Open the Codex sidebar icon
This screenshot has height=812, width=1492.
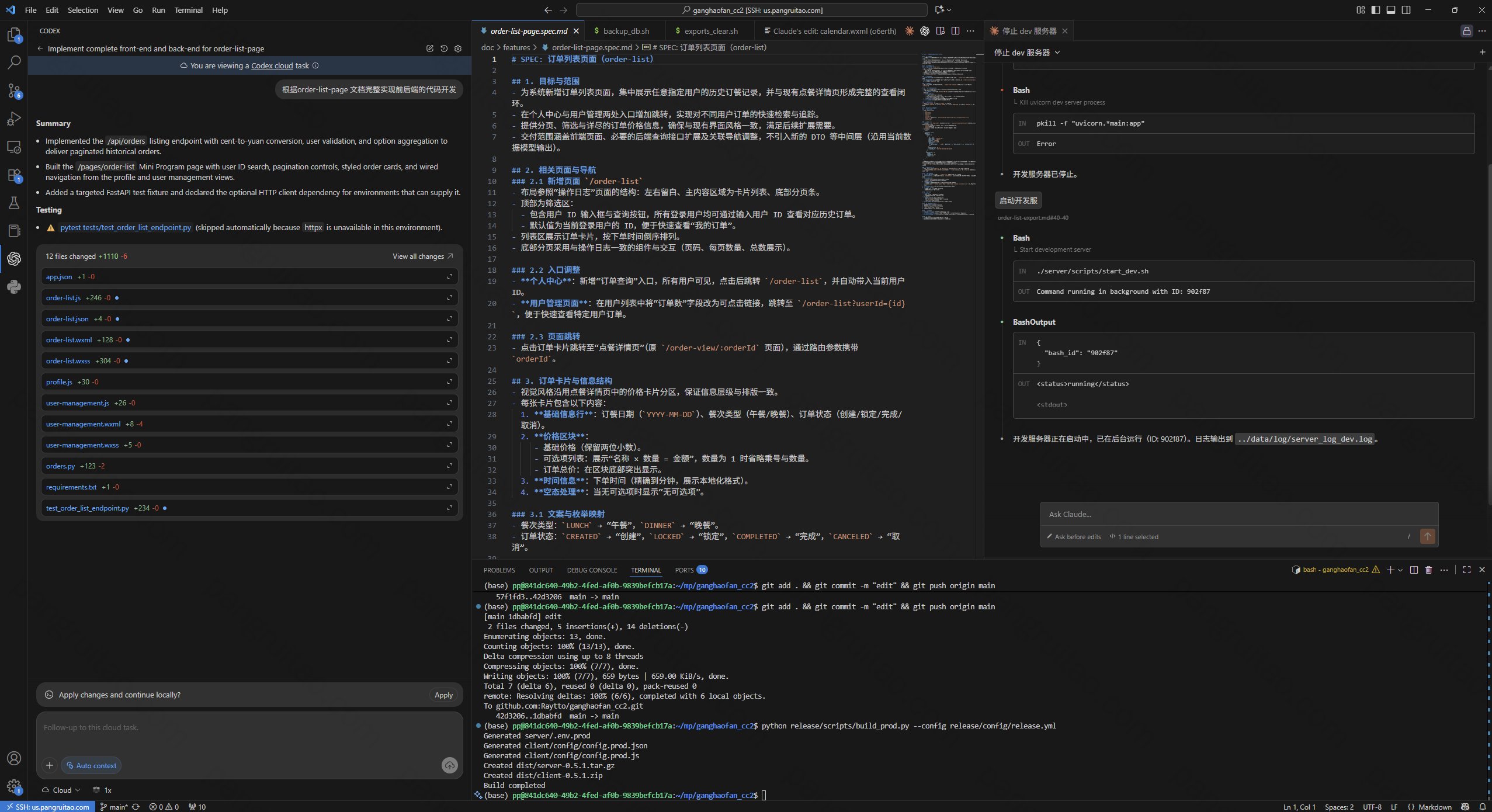click(14, 259)
